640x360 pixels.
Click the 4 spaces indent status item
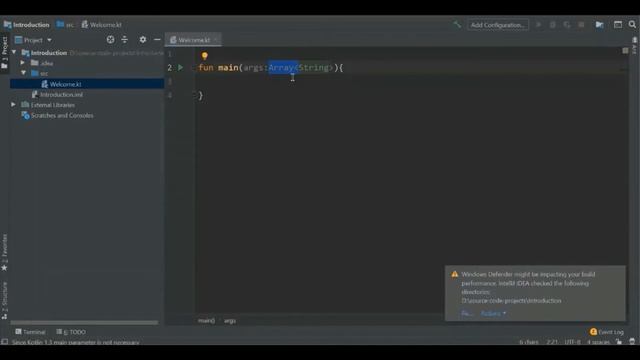click(598, 342)
